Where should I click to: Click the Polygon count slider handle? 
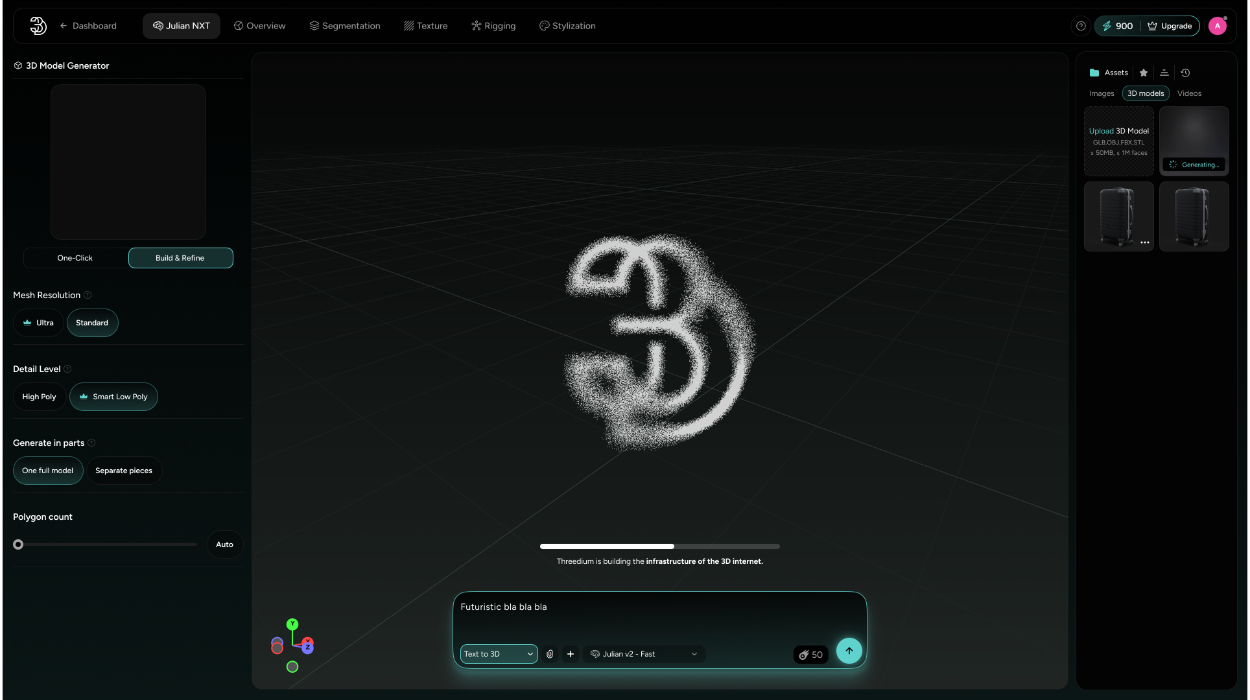[18, 545]
